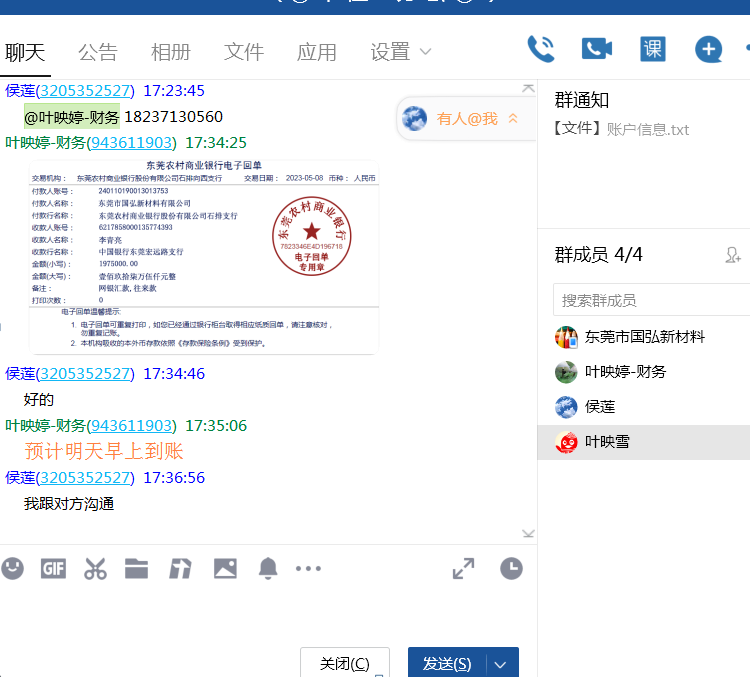Start a group voice call
The height and width of the screenshot is (677, 750).
pyautogui.click(x=541, y=49)
